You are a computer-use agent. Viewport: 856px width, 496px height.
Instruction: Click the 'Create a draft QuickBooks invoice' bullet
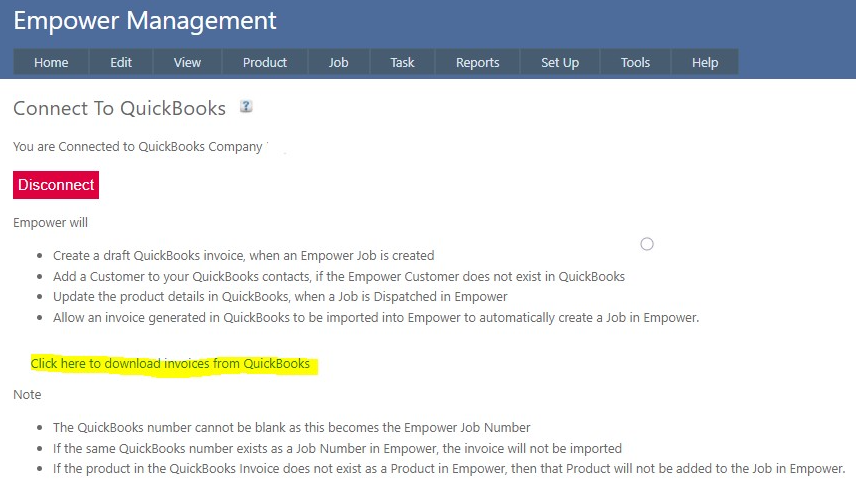[243, 255]
